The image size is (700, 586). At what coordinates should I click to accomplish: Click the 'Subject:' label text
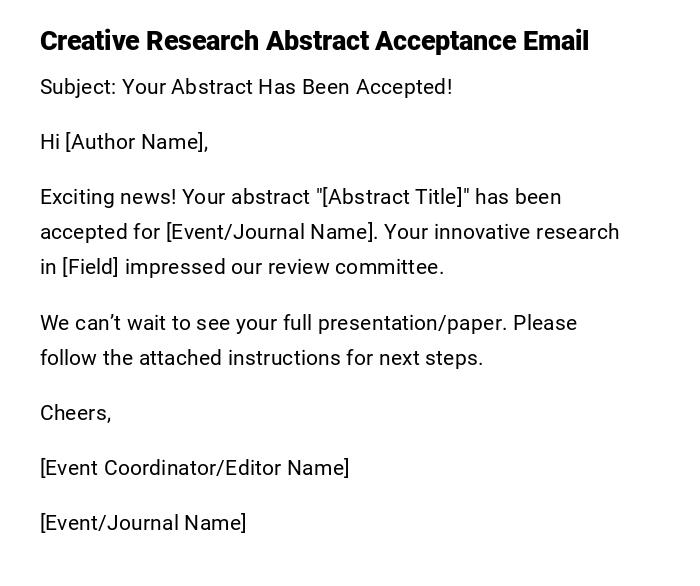(78, 87)
